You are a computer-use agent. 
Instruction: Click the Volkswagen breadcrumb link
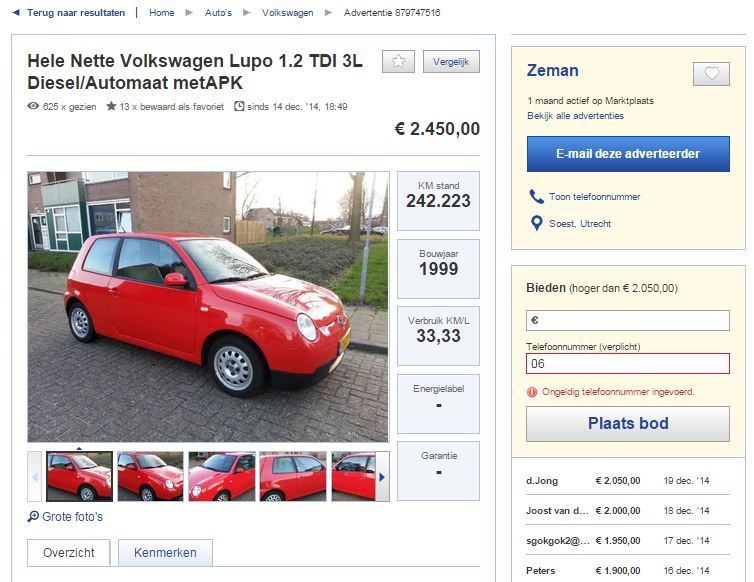coord(288,13)
